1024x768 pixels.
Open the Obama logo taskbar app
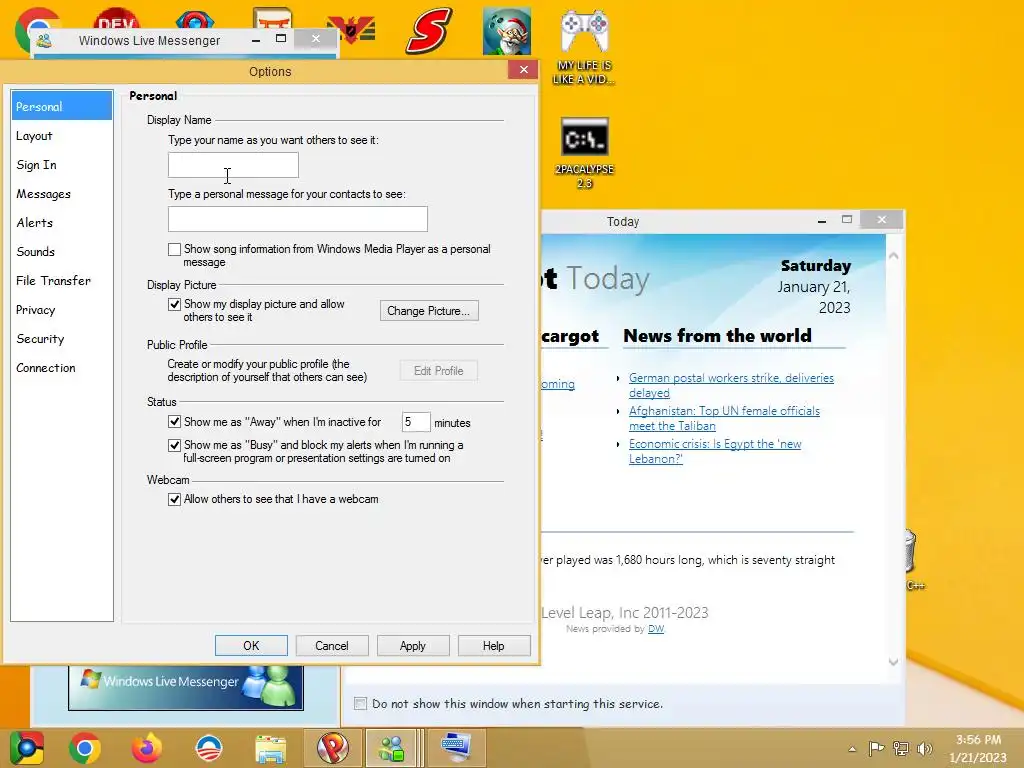209,748
